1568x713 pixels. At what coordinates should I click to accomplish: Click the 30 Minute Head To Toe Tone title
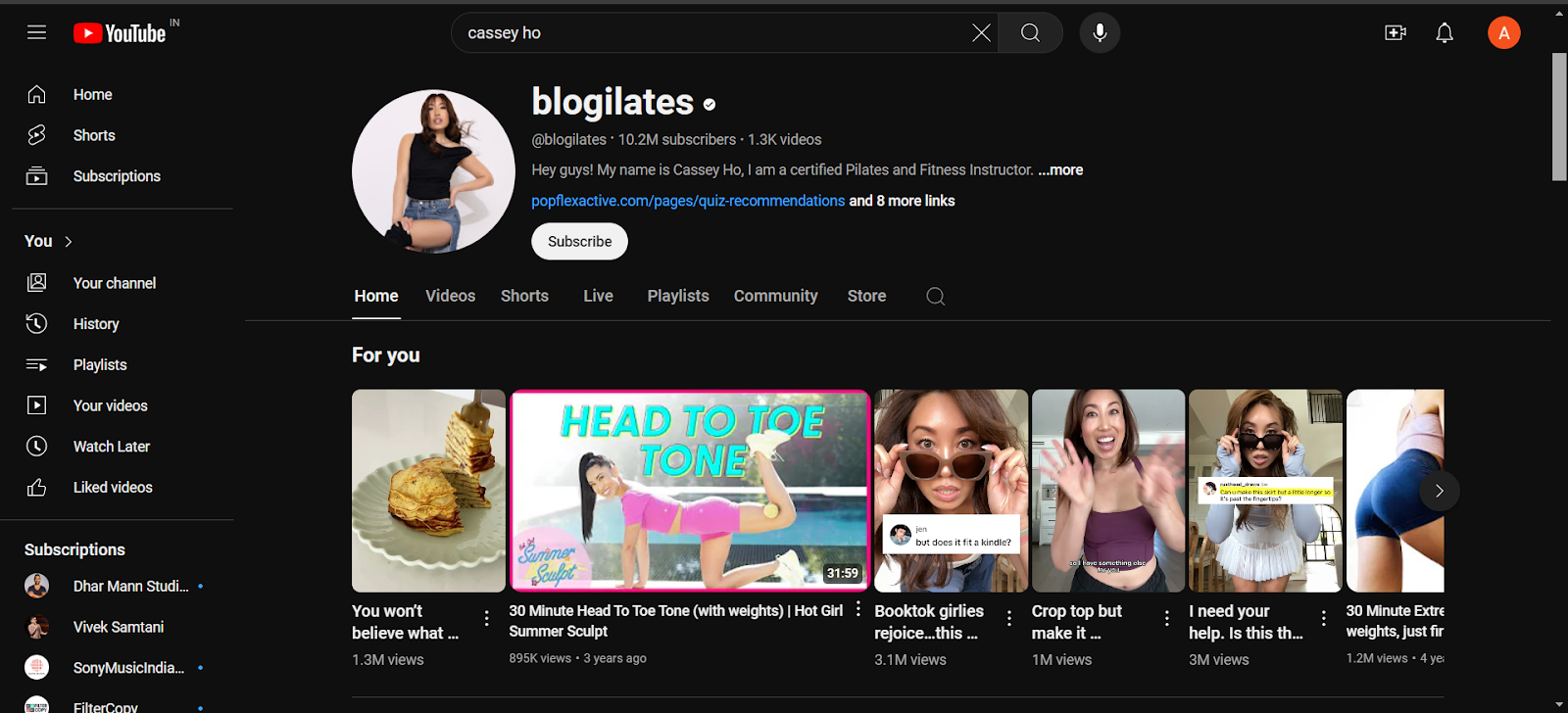(x=675, y=621)
